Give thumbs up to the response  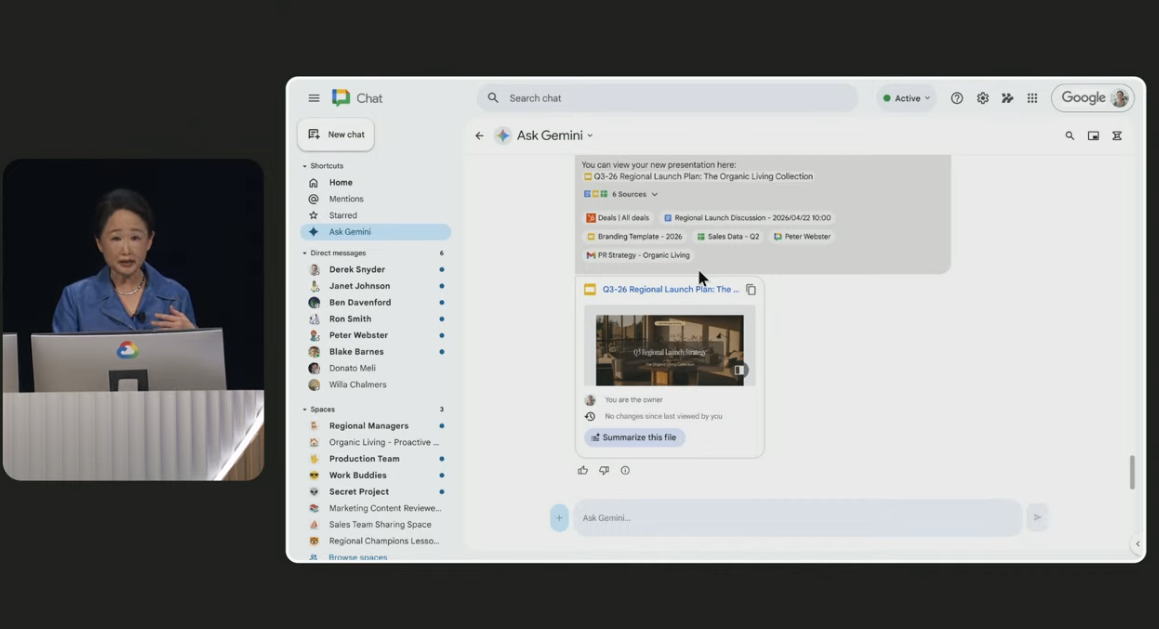583,470
